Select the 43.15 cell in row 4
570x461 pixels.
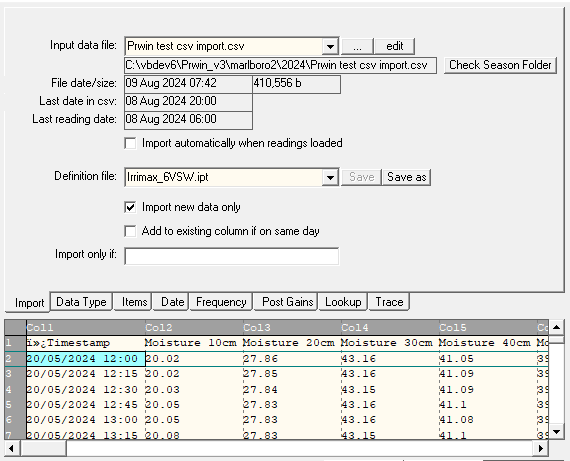(390, 390)
